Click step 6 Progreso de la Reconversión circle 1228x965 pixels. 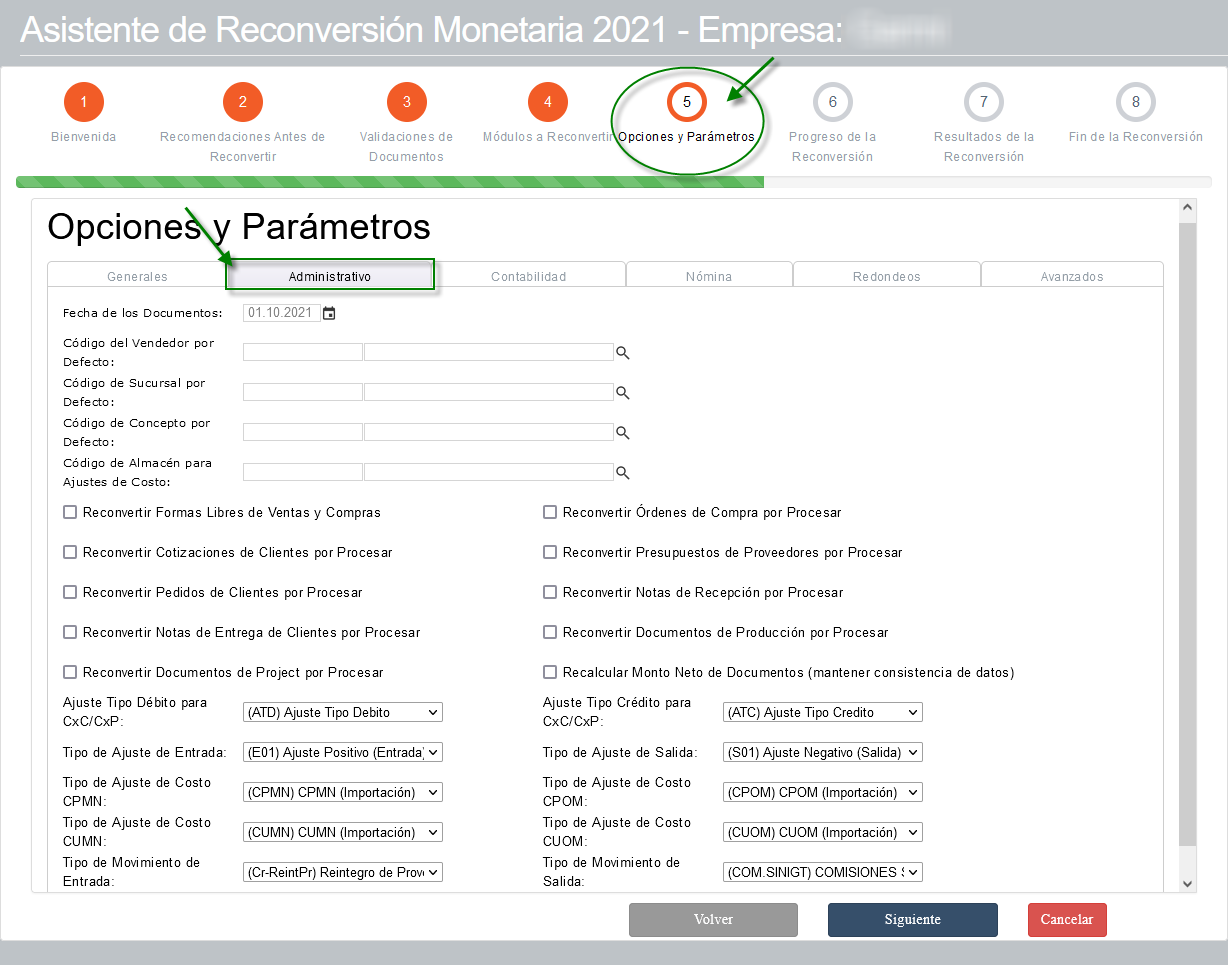[x=832, y=102]
